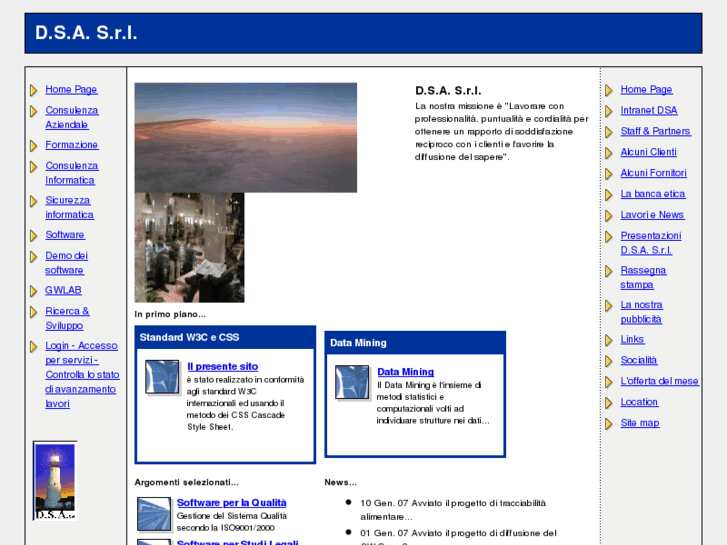Open Presentazioni D.S.A. S.r.l. link
Screen dimensions: 727x545
[651, 243]
